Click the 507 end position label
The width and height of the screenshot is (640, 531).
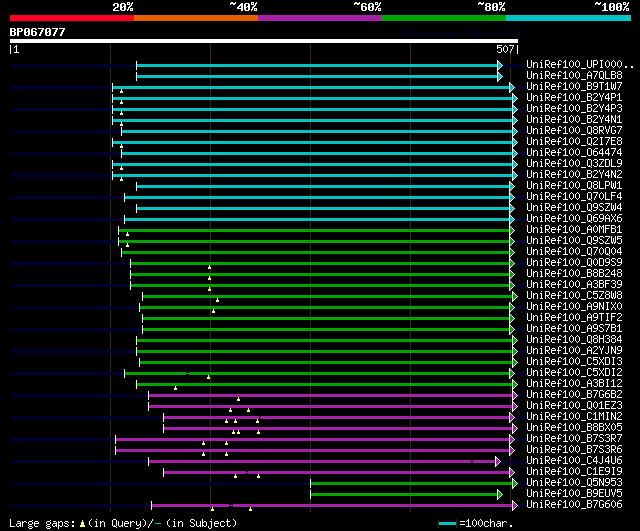[505, 49]
